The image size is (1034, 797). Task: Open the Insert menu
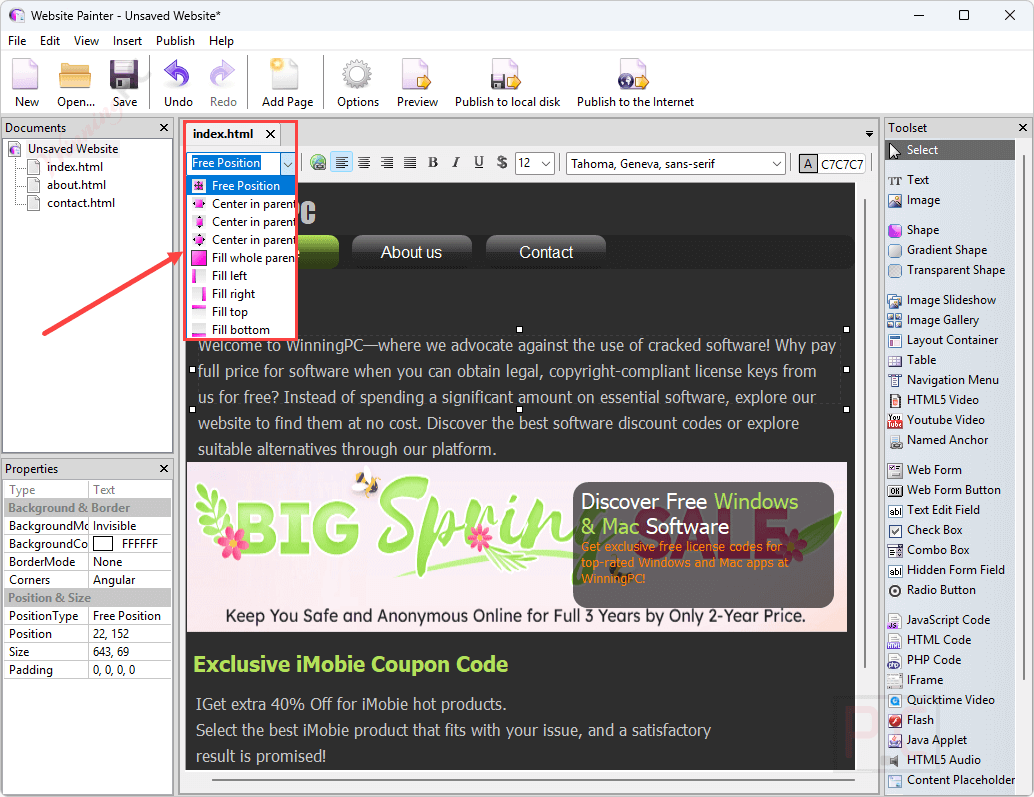pyautogui.click(x=127, y=41)
